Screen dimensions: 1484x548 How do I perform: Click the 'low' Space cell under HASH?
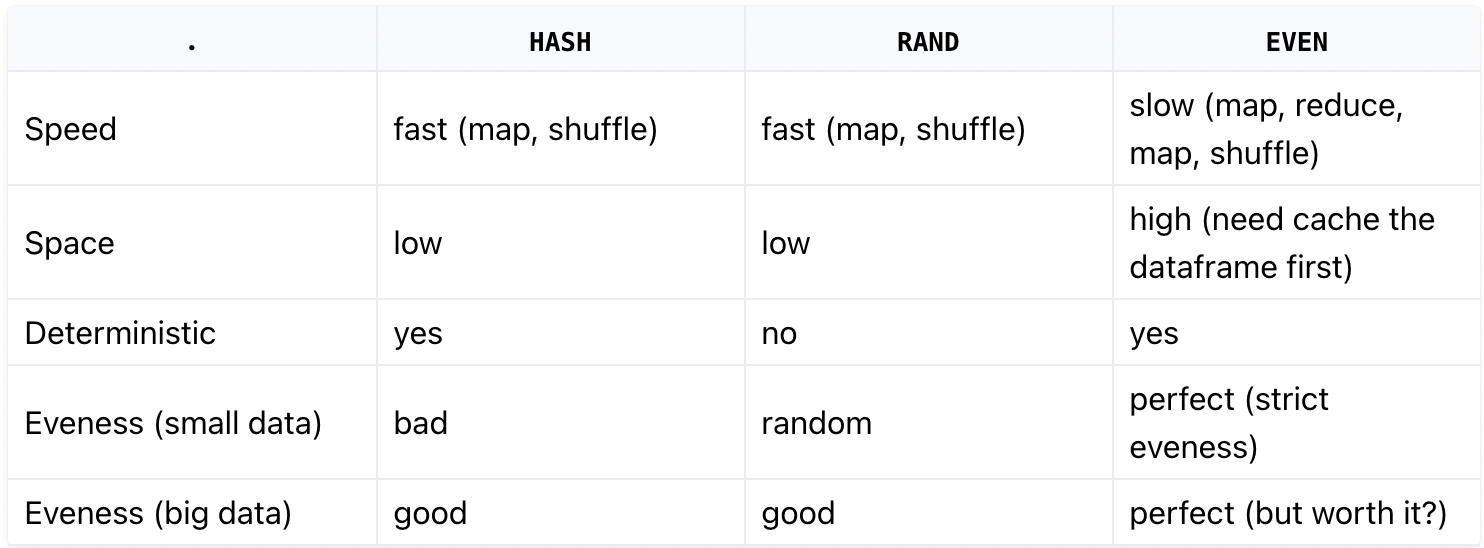[x=418, y=244]
